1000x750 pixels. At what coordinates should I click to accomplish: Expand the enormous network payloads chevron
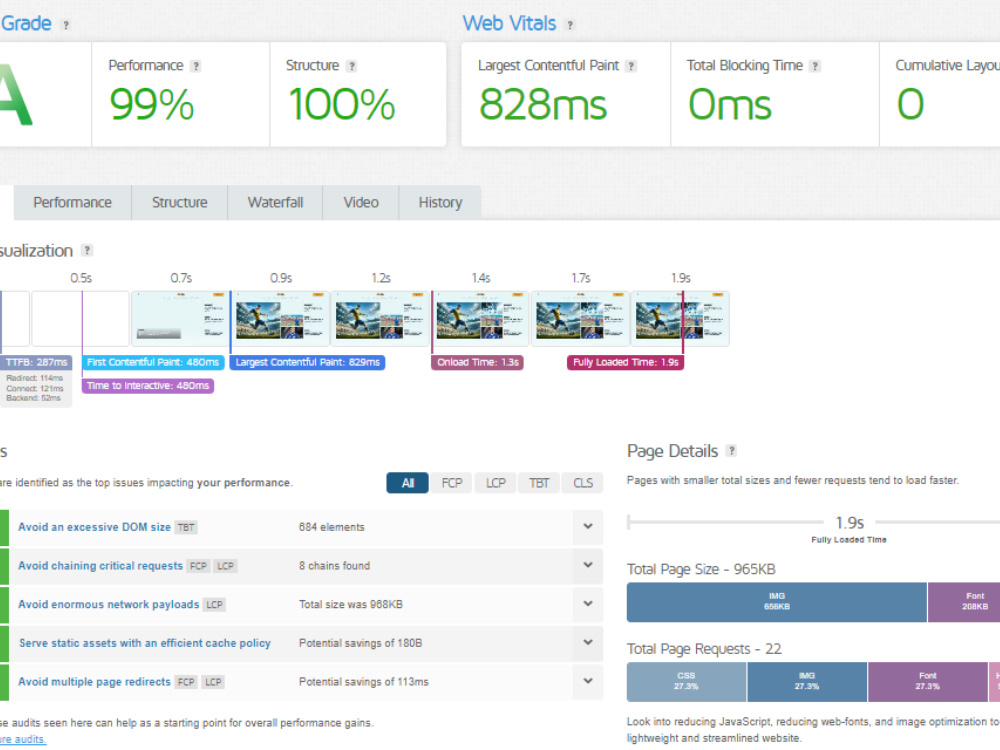(588, 604)
